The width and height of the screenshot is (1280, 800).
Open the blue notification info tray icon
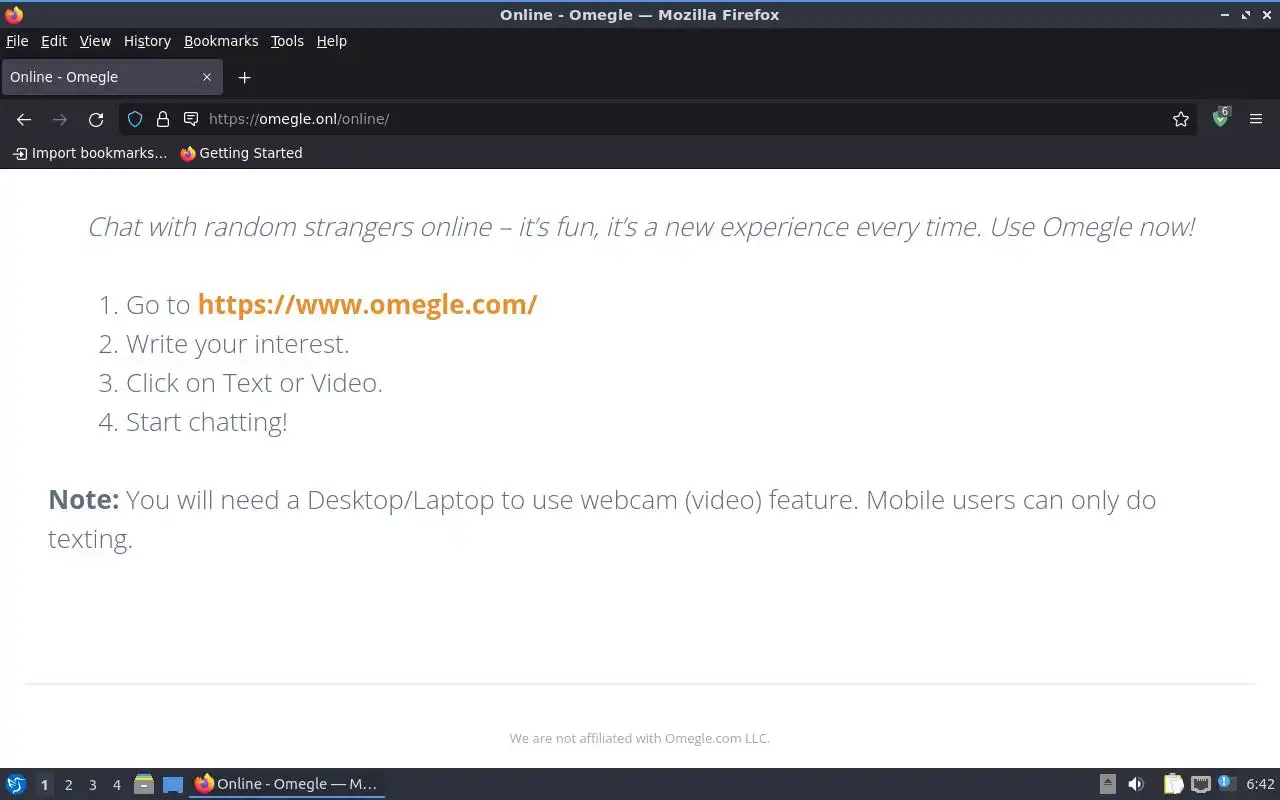click(1227, 783)
